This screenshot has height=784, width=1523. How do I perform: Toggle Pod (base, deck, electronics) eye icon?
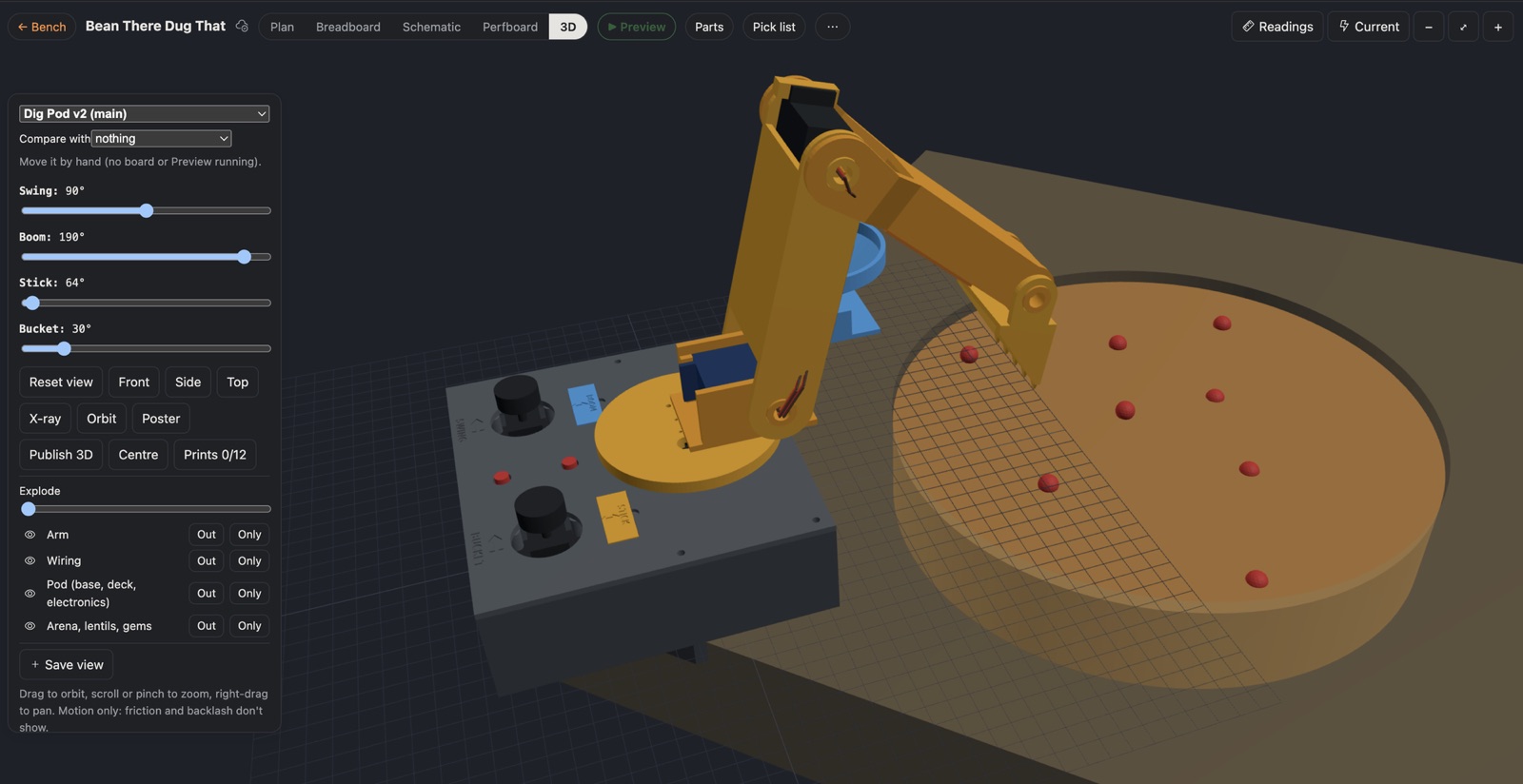(30, 594)
